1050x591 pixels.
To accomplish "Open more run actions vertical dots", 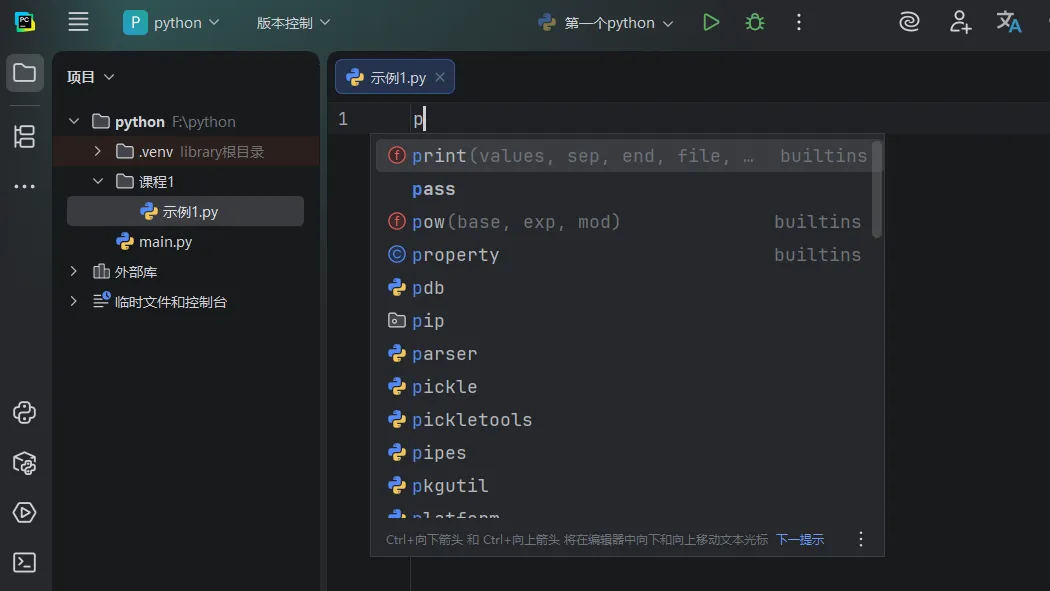I will pyautogui.click(x=798, y=23).
